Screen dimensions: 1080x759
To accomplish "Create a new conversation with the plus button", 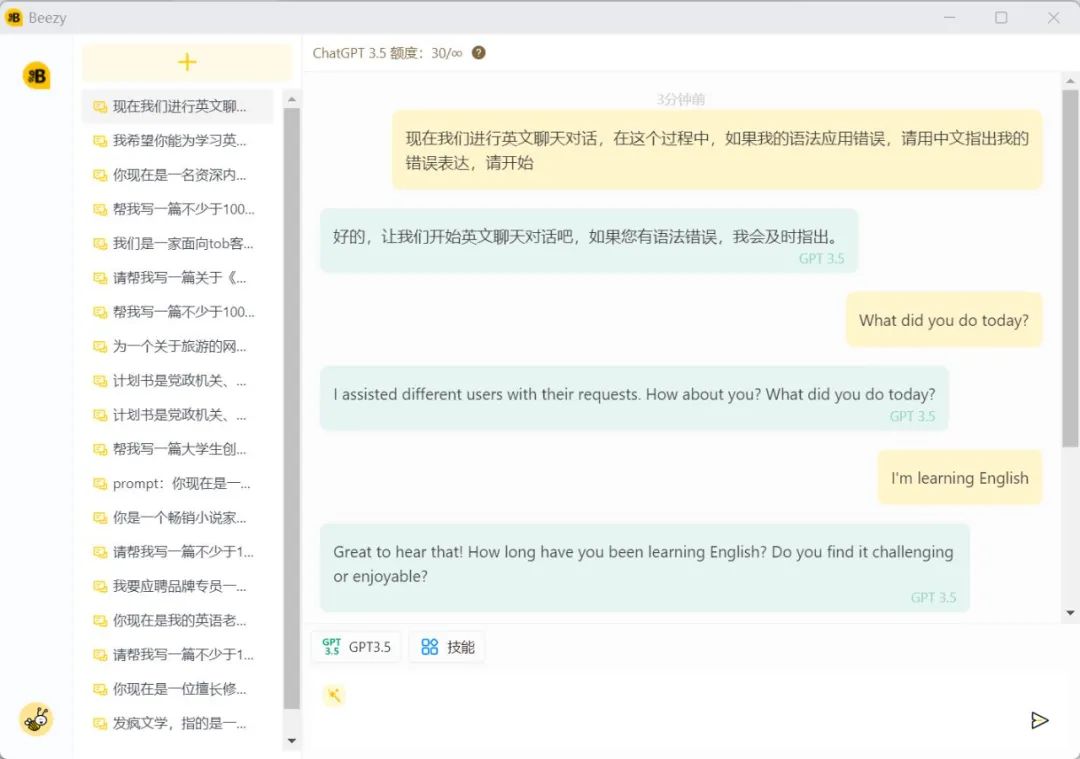I will (x=186, y=62).
